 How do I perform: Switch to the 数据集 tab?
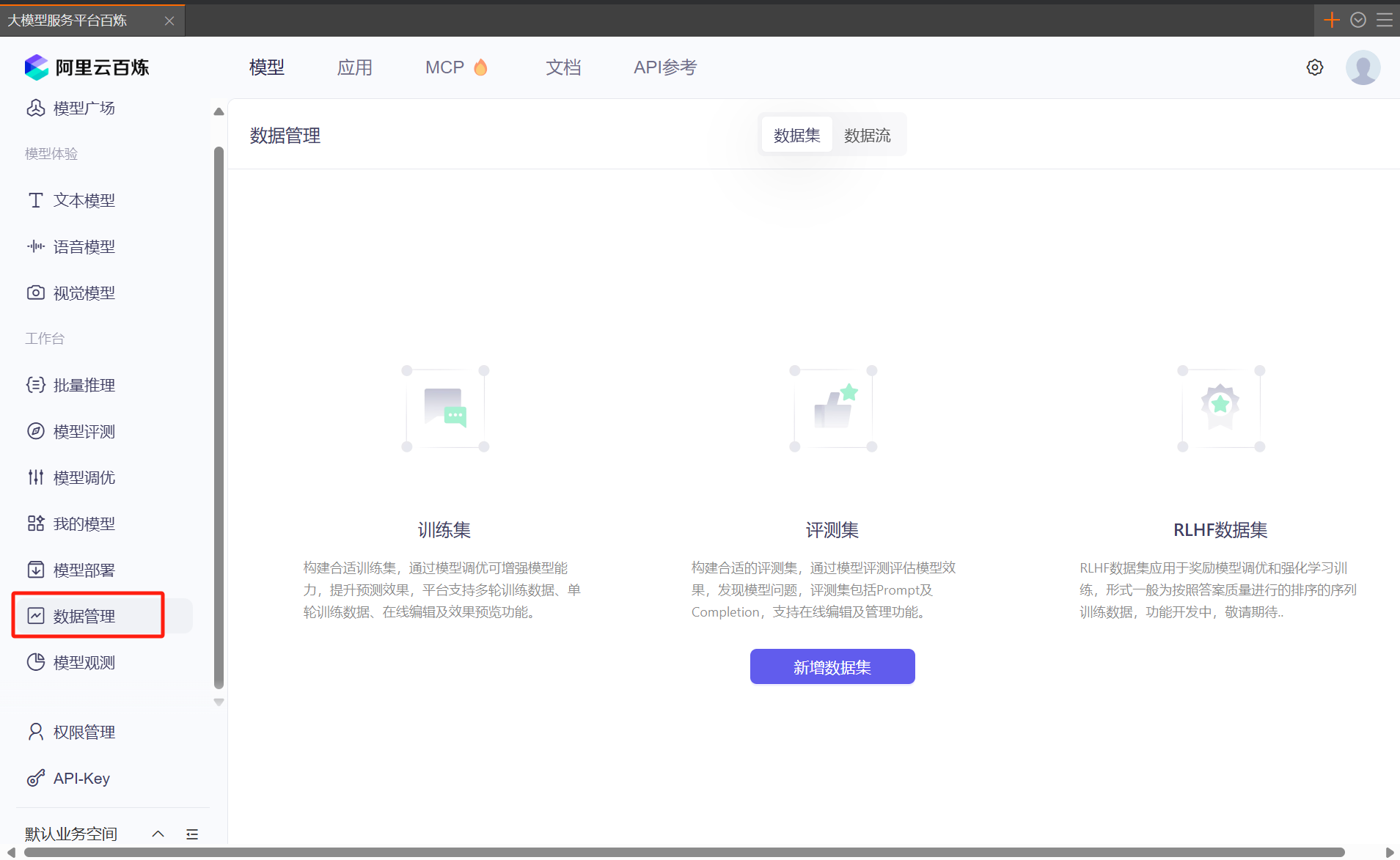(797, 136)
